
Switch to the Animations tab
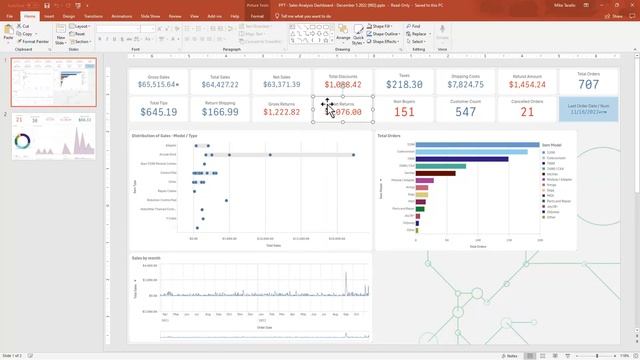[x=122, y=16]
